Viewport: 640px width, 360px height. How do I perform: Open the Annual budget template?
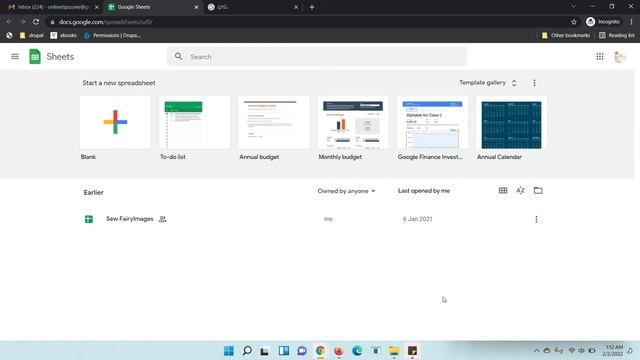point(274,122)
